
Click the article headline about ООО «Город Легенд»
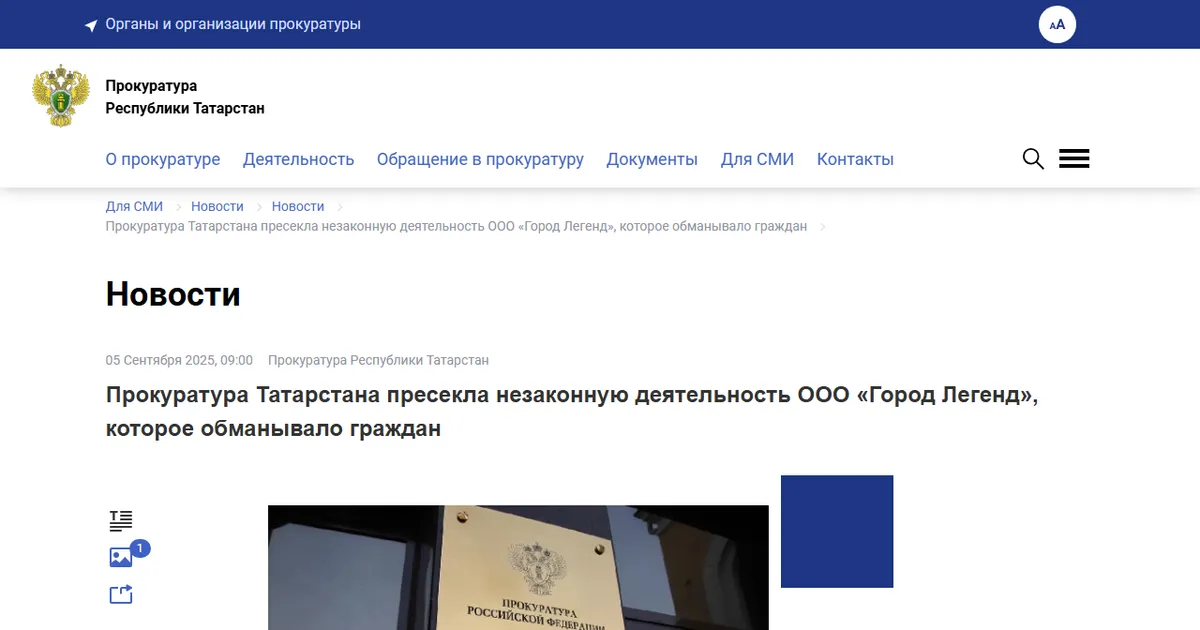[x=572, y=411]
